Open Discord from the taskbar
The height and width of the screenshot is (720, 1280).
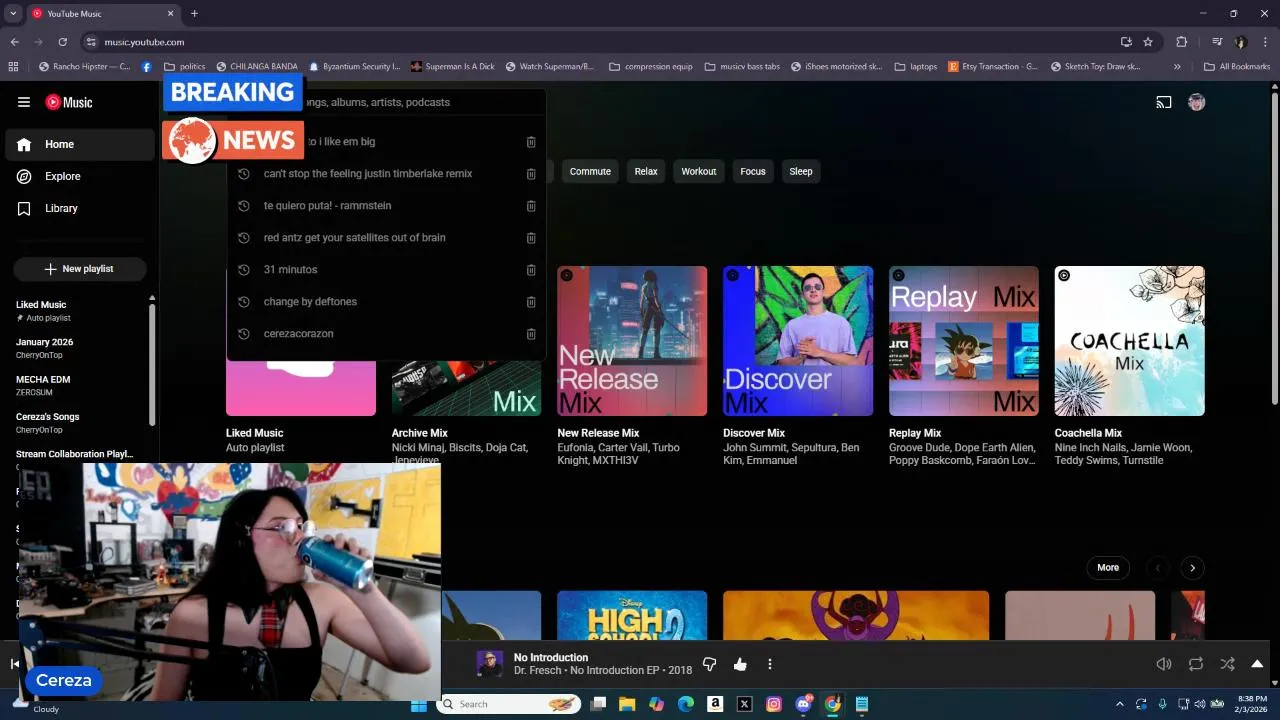[803, 704]
